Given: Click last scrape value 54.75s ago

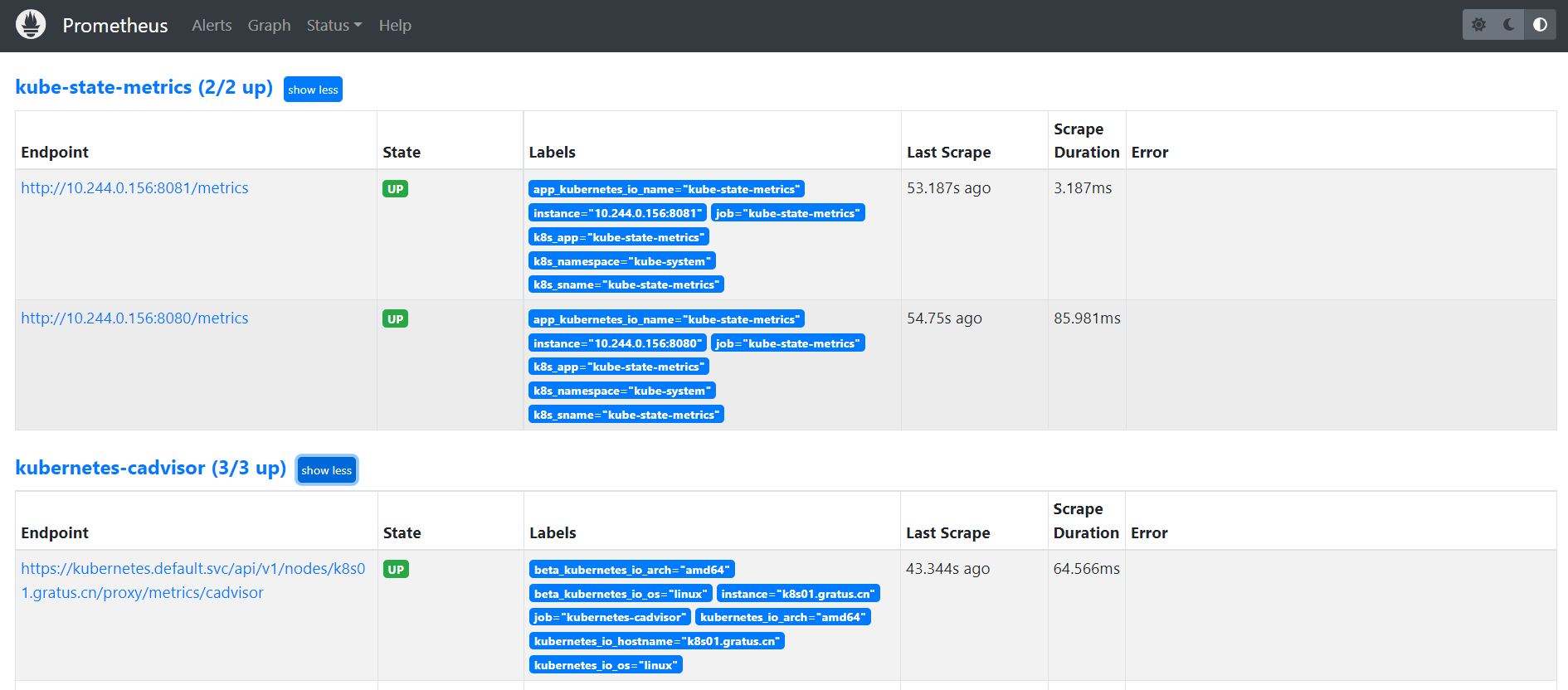Looking at the screenshot, I should pyautogui.click(x=944, y=318).
